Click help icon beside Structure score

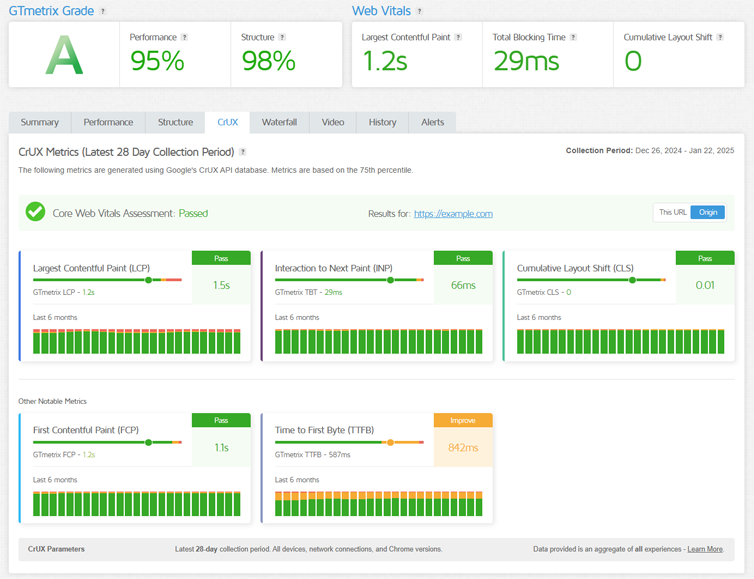click(282, 37)
